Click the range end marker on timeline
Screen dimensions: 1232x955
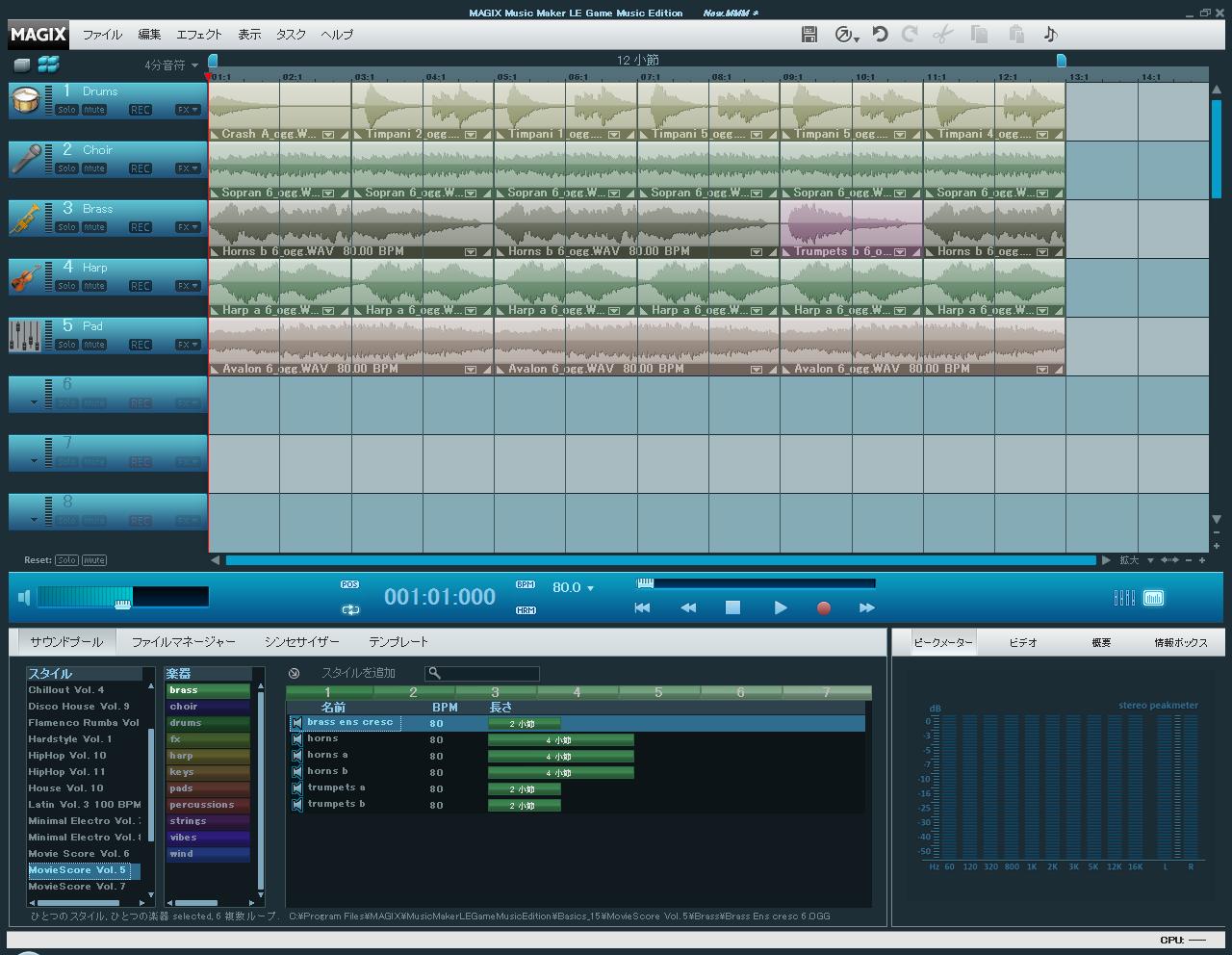[x=1061, y=61]
